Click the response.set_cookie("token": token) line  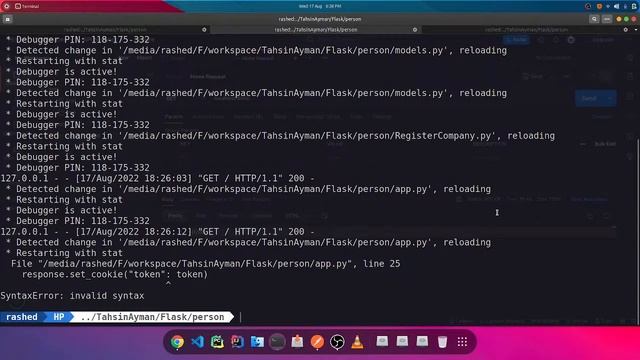(x=115, y=274)
